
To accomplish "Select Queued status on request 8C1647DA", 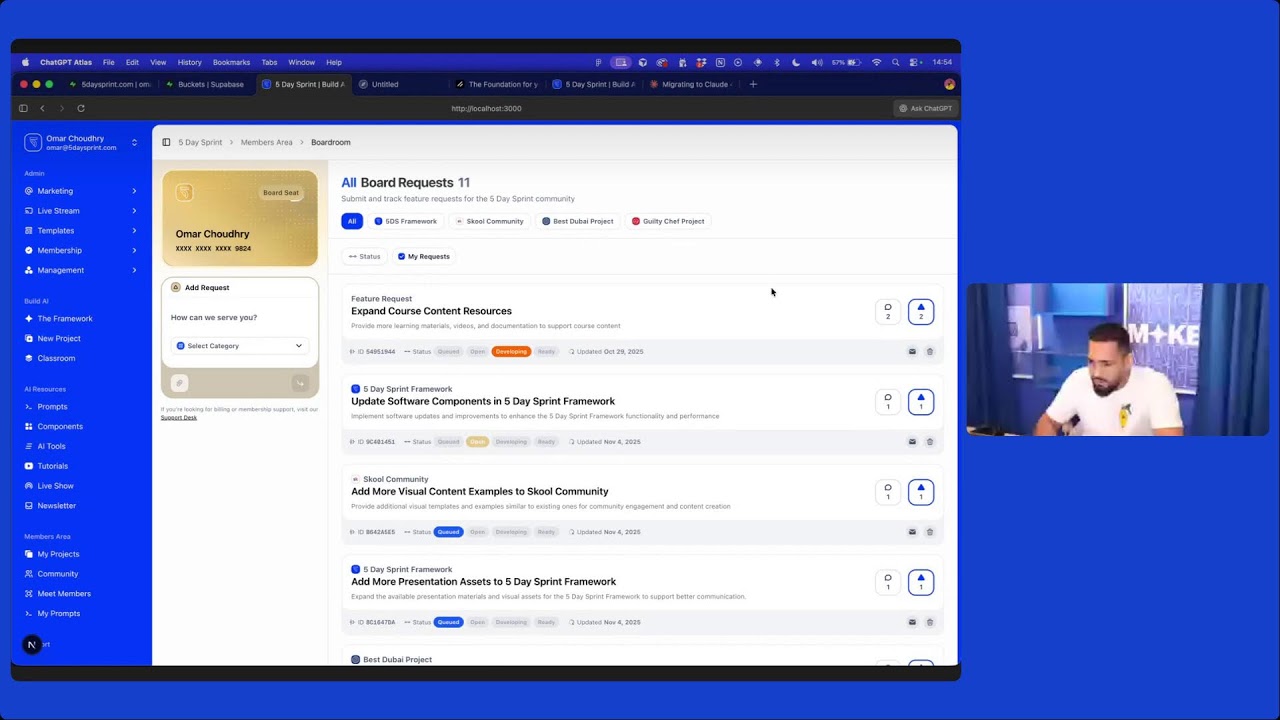I will click(x=448, y=622).
